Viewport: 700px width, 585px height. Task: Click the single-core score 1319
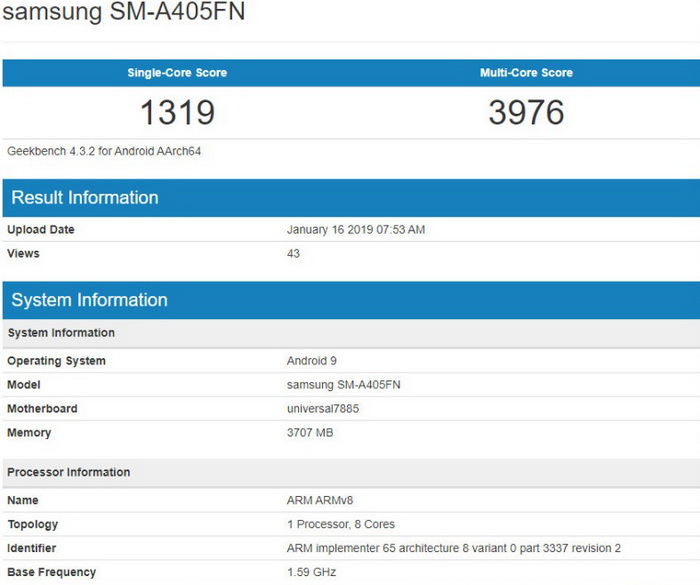click(x=177, y=112)
